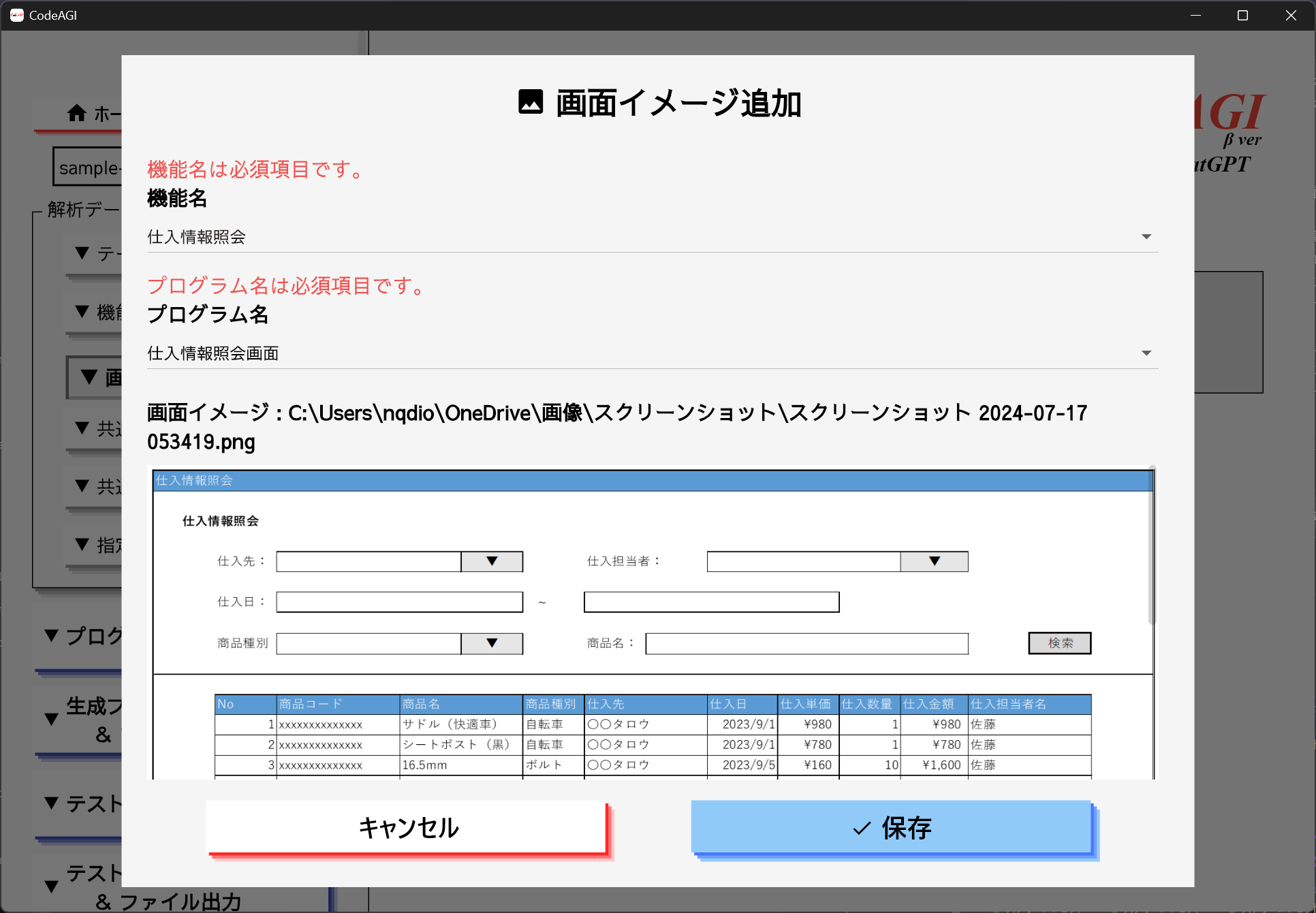Click the sample project name input box
1316x913 pixels.
coord(89,167)
